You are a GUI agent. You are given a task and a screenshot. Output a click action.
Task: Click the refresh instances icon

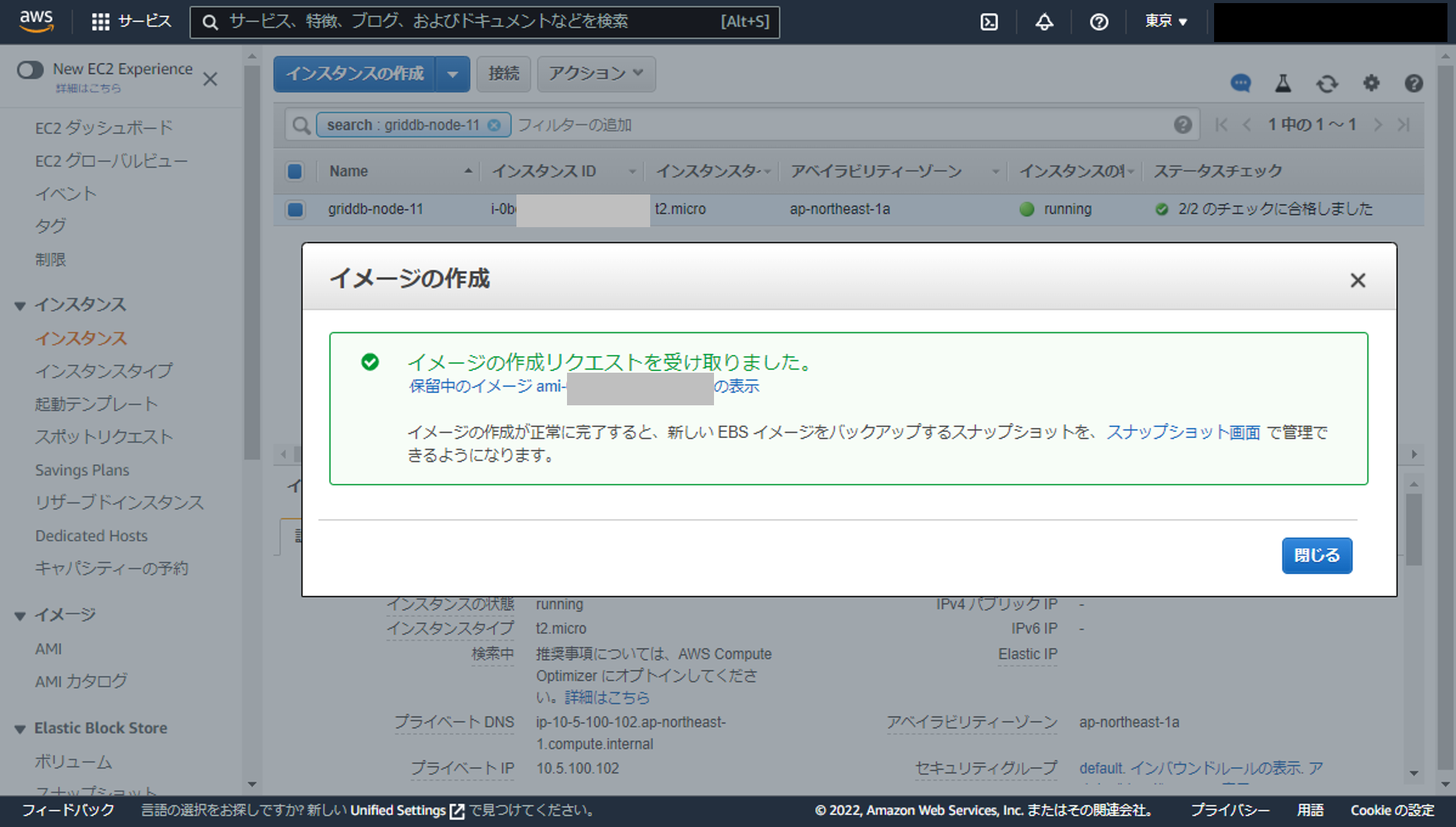pos(1327,83)
